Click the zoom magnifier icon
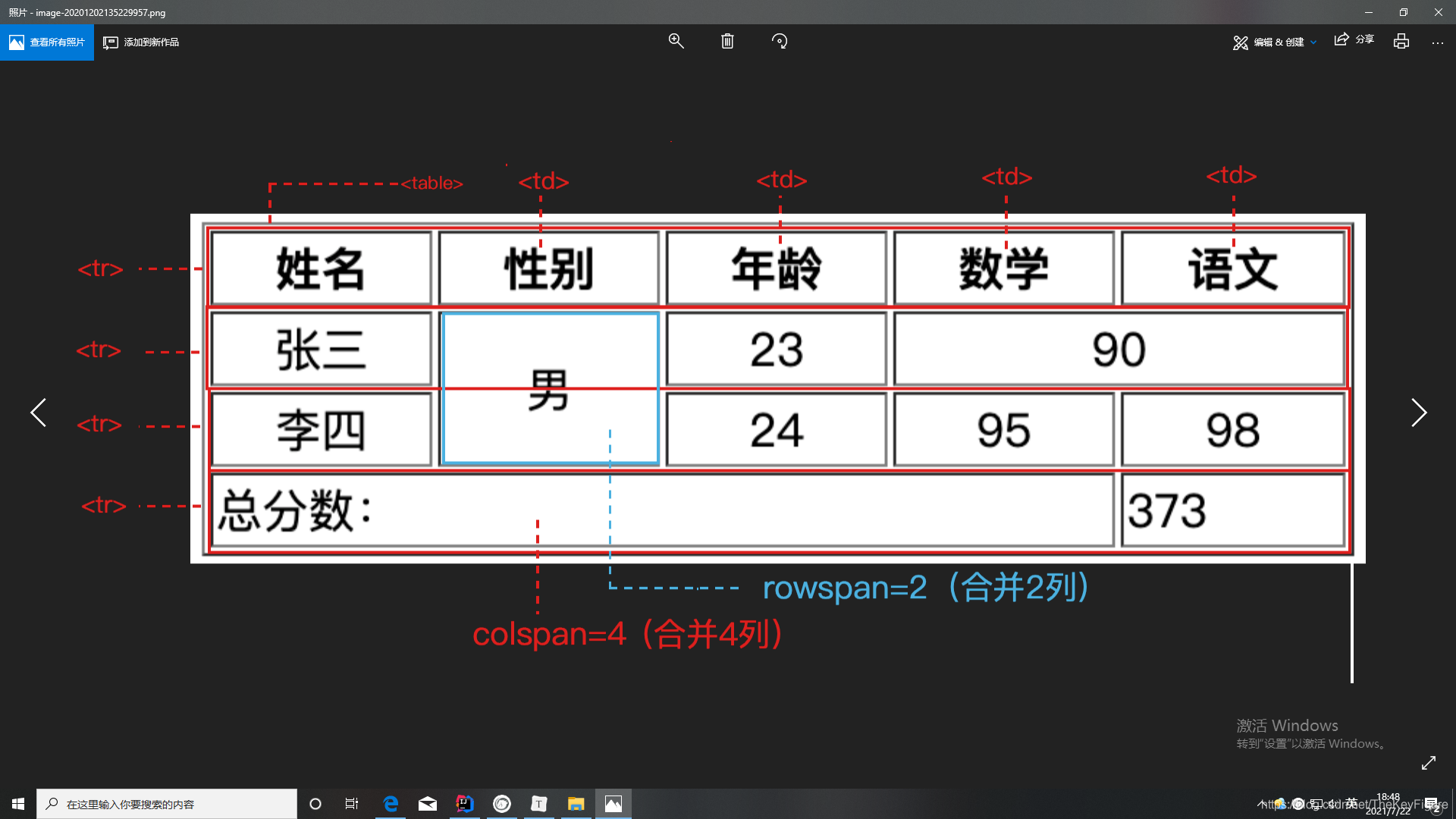1456x819 pixels. (x=676, y=42)
